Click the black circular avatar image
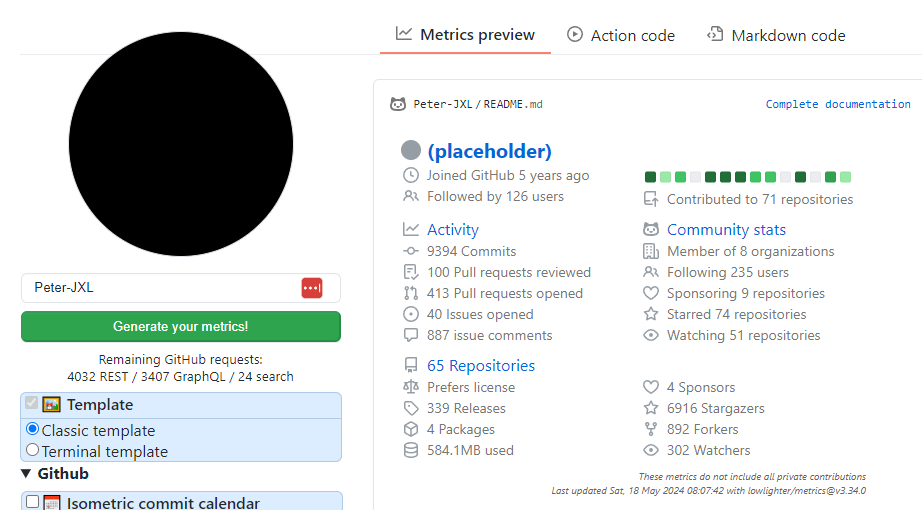 click(181, 144)
